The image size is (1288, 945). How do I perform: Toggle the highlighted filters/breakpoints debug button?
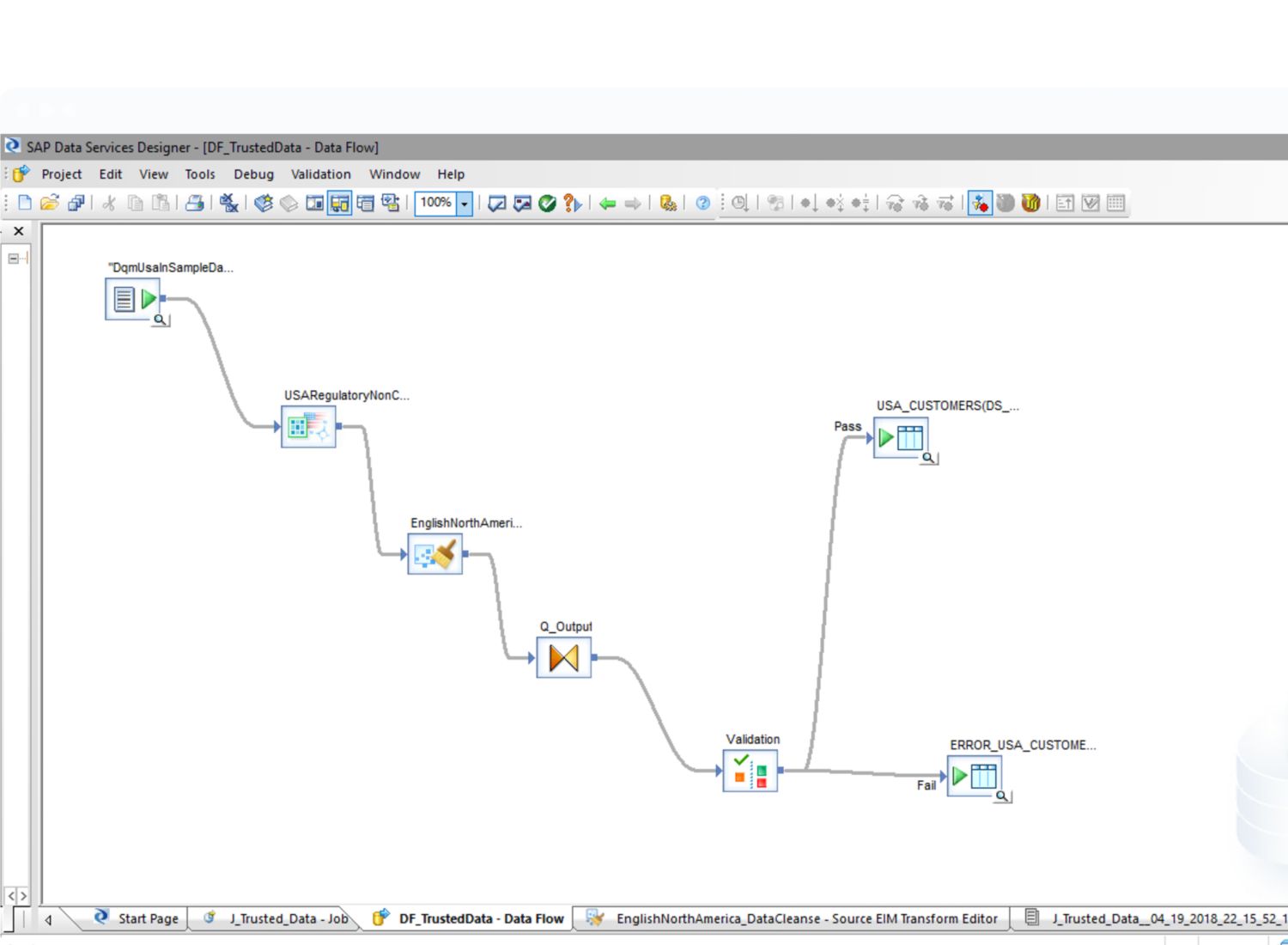pos(980,204)
